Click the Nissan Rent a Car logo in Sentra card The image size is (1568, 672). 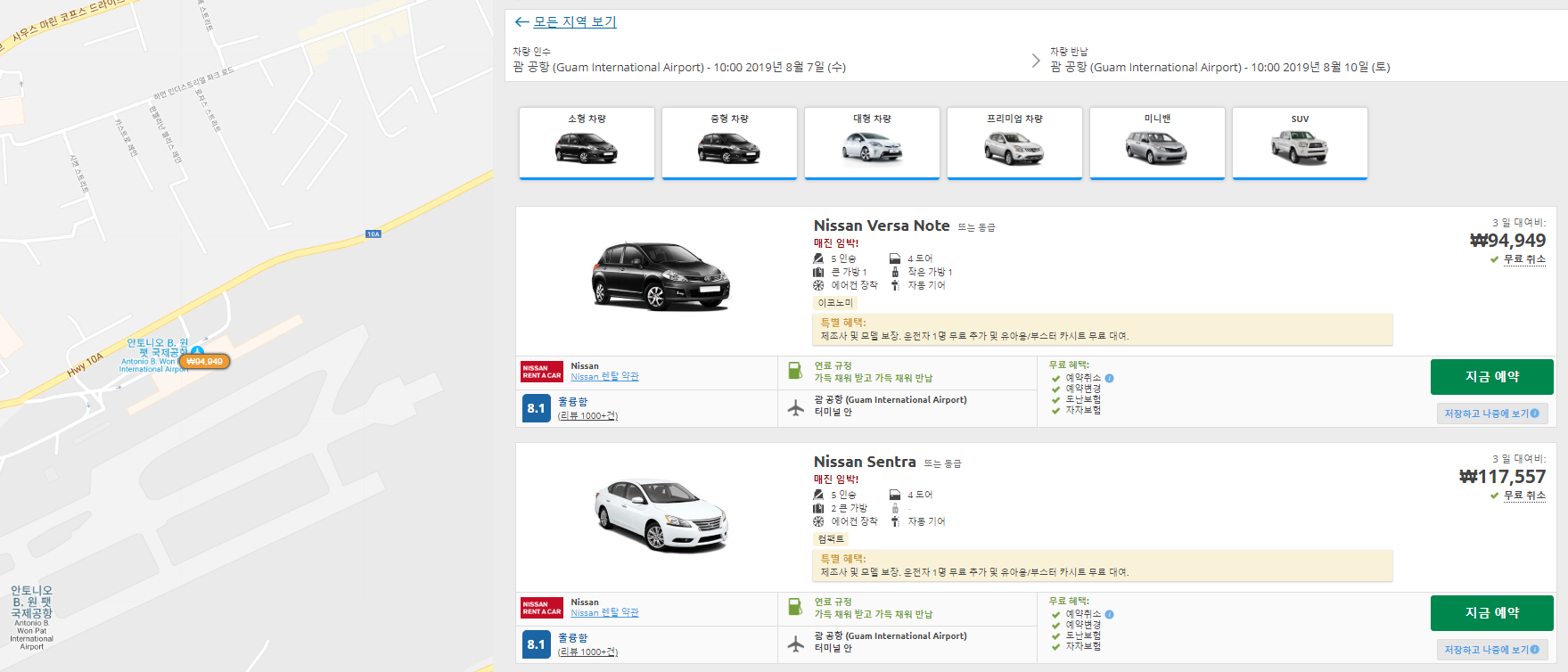point(542,608)
